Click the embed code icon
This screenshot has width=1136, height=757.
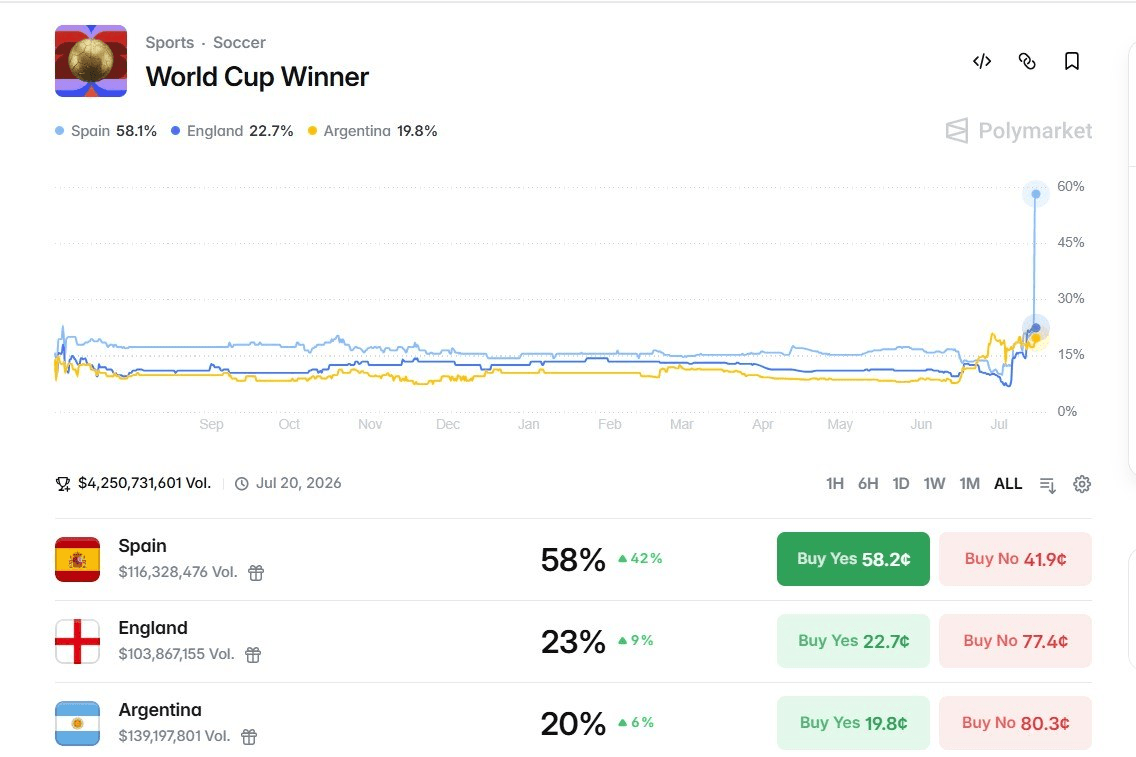click(x=982, y=62)
